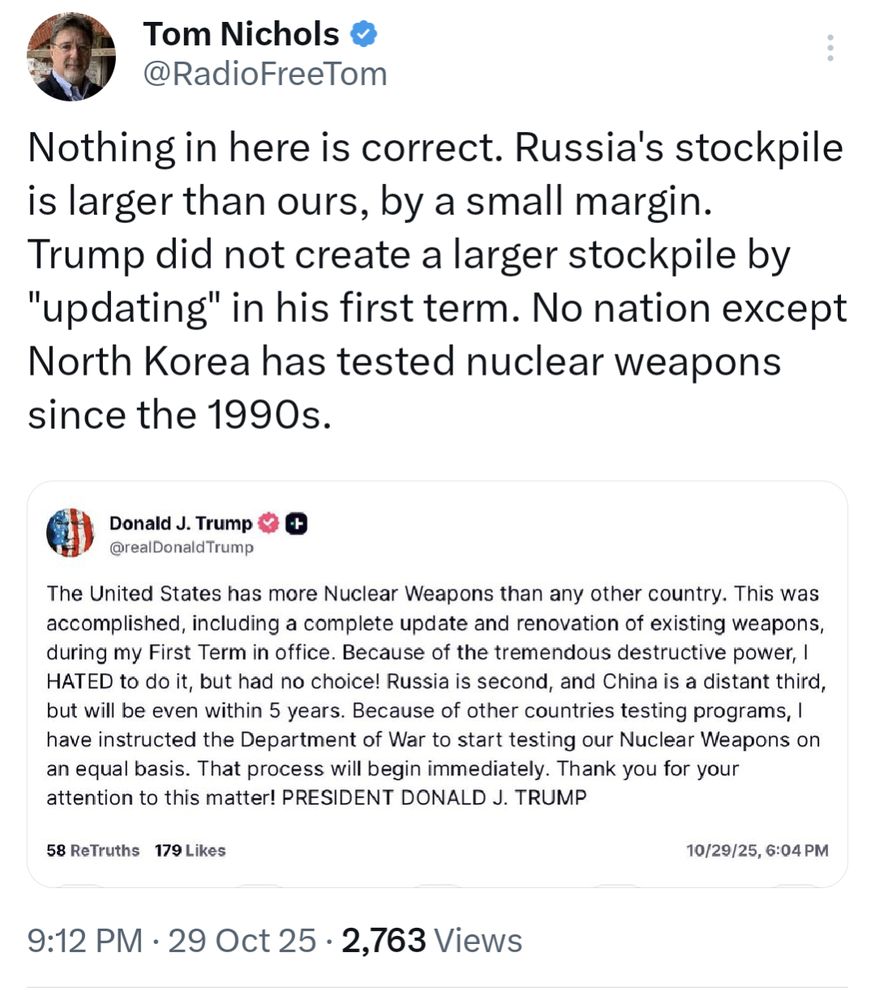Click Donald J. Trump's avatar in quoted post

pos(70,532)
